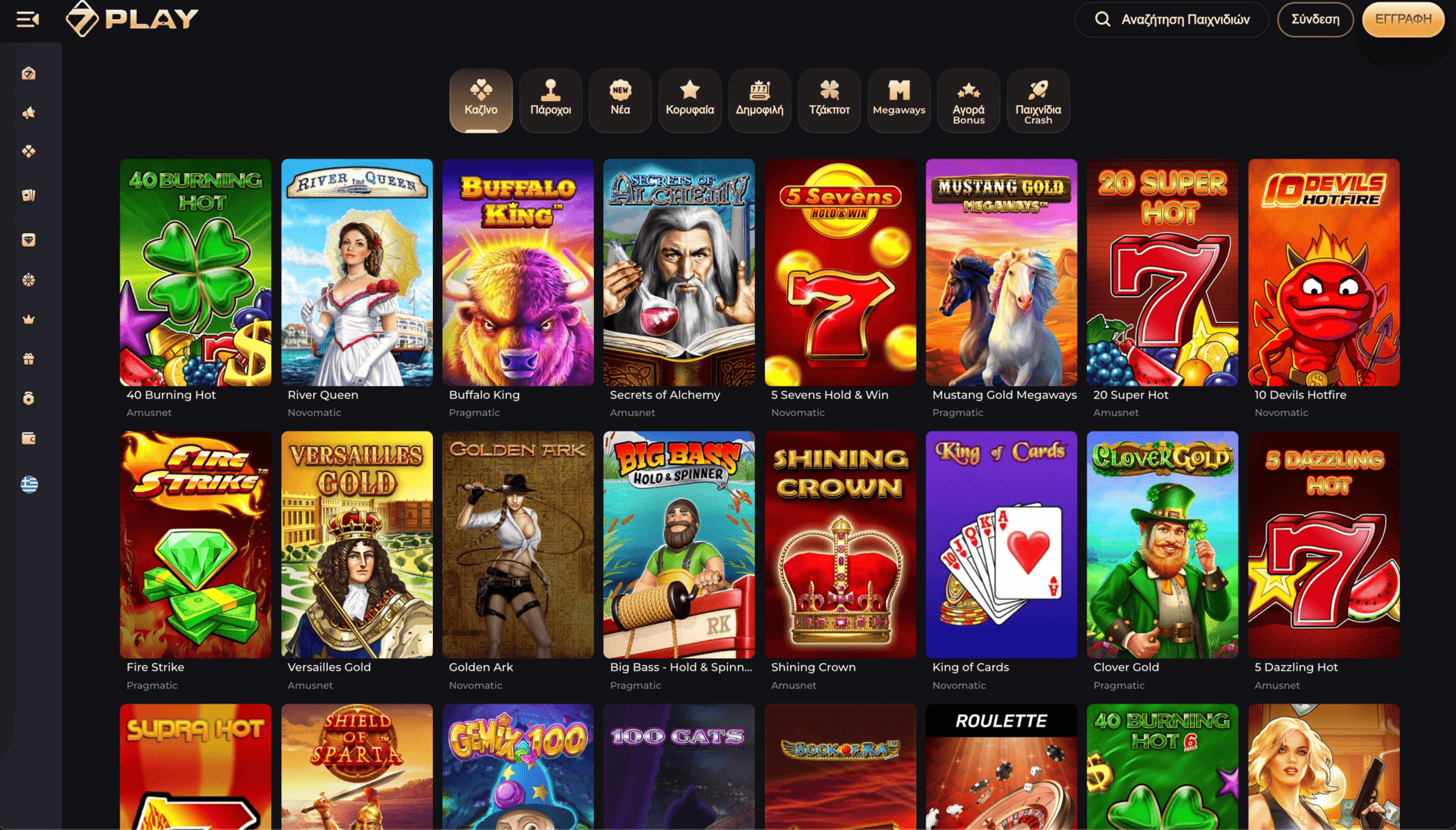The image size is (1456, 830).
Task: Click the 'Mustang Gold Megaways' title text
Action: coord(1005,395)
